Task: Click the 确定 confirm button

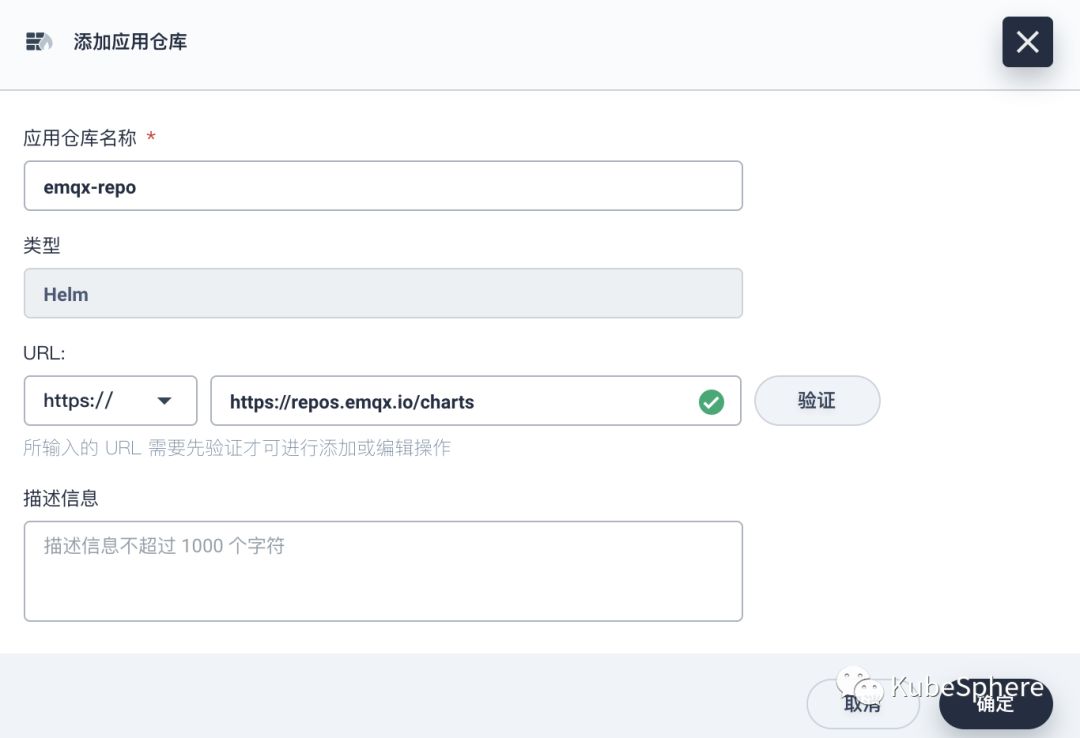Action: (x=995, y=704)
